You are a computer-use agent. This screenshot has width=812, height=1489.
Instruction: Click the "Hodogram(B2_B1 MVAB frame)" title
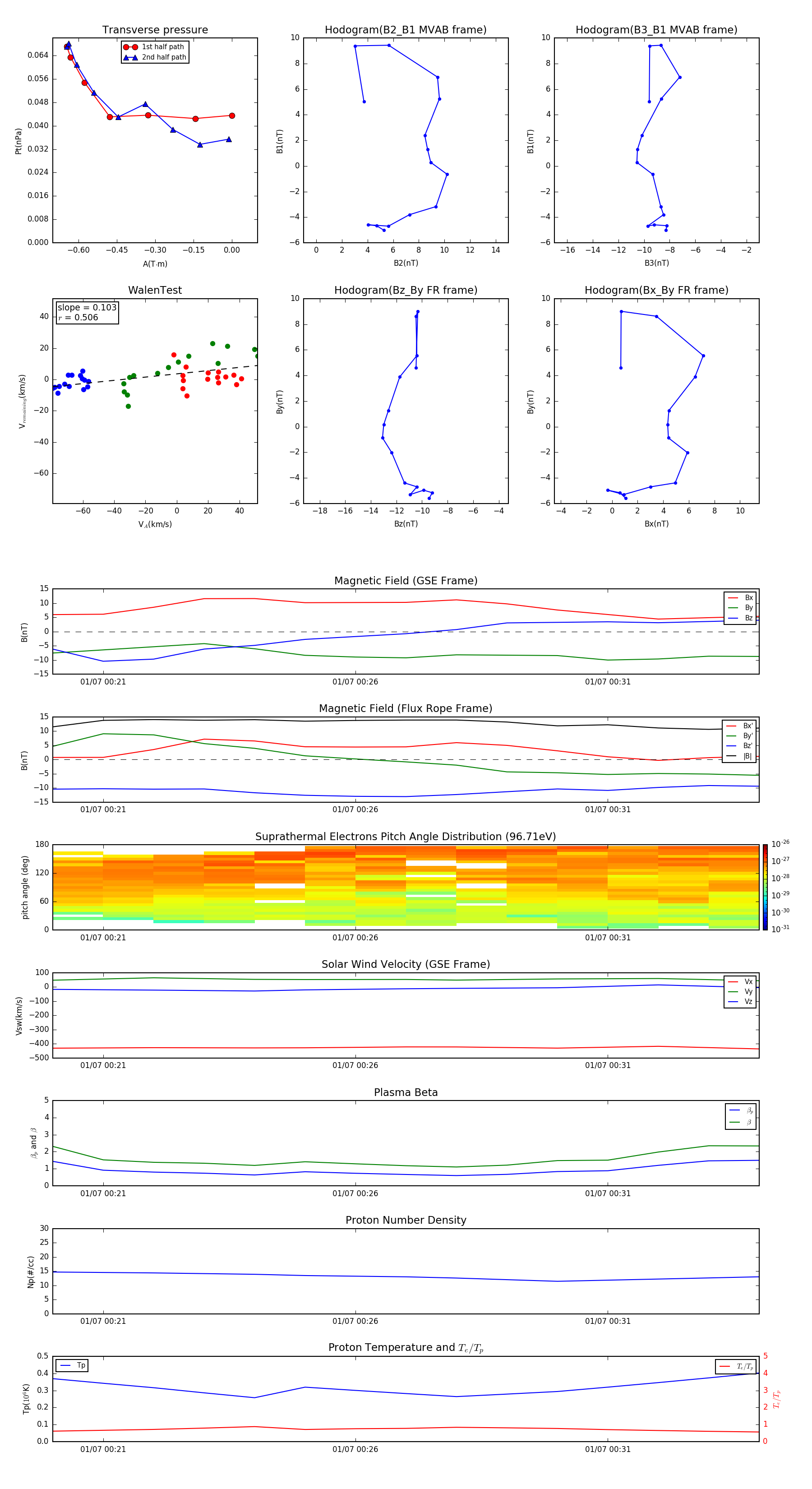406,30
